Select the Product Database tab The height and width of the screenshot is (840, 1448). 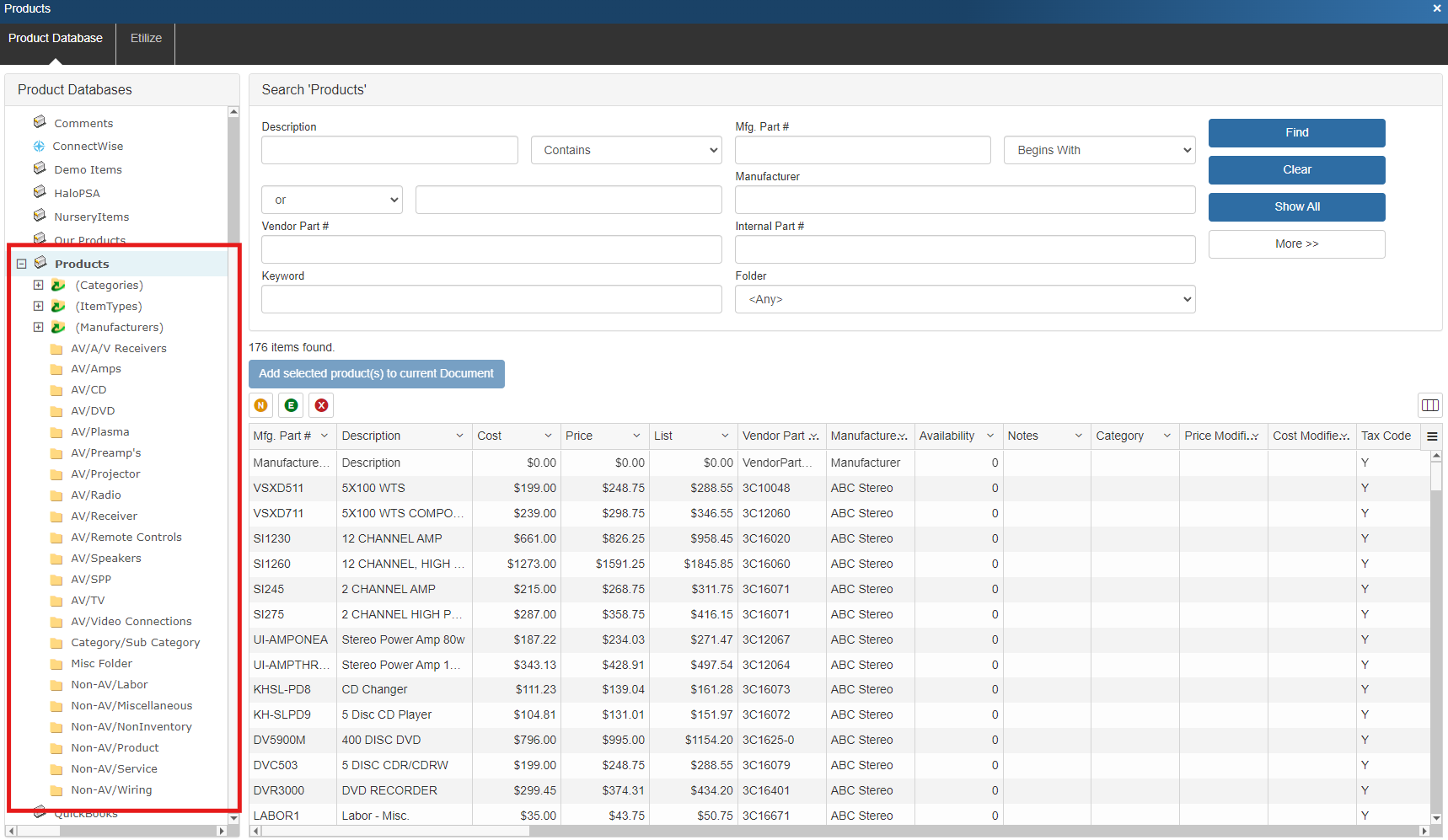[x=56, y=38]
